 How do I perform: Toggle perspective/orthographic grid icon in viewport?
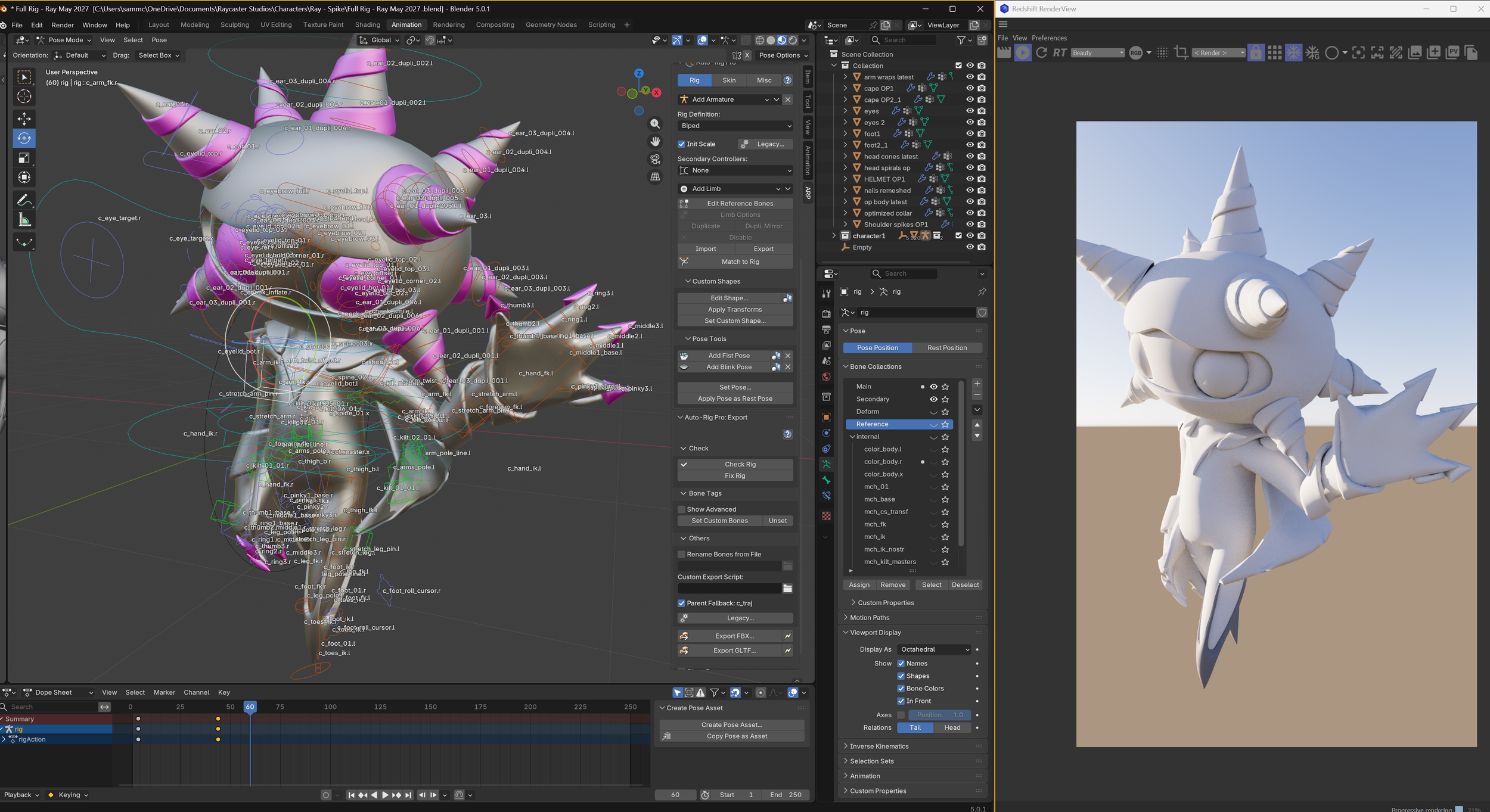(x=655, y=177)
